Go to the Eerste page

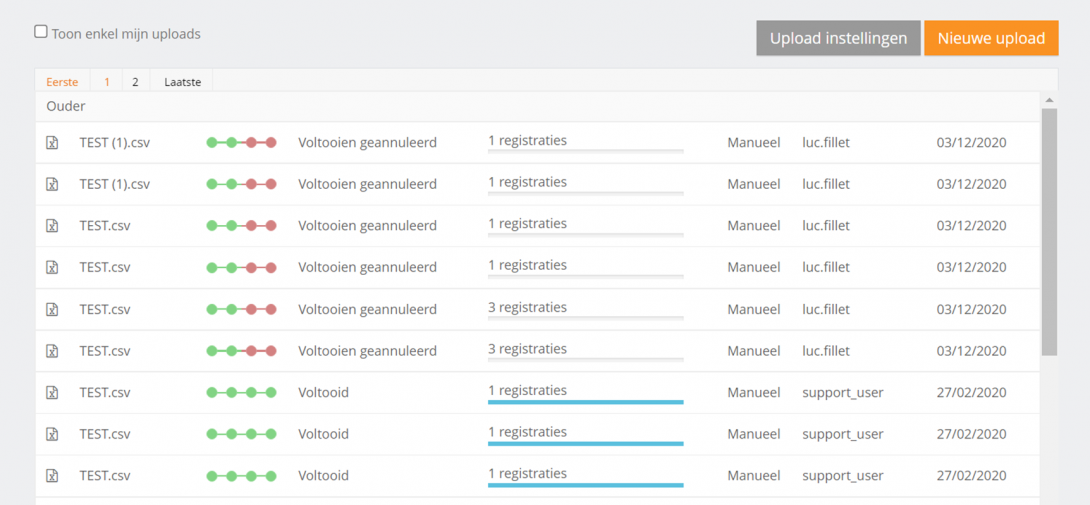[x=62, y=82]
